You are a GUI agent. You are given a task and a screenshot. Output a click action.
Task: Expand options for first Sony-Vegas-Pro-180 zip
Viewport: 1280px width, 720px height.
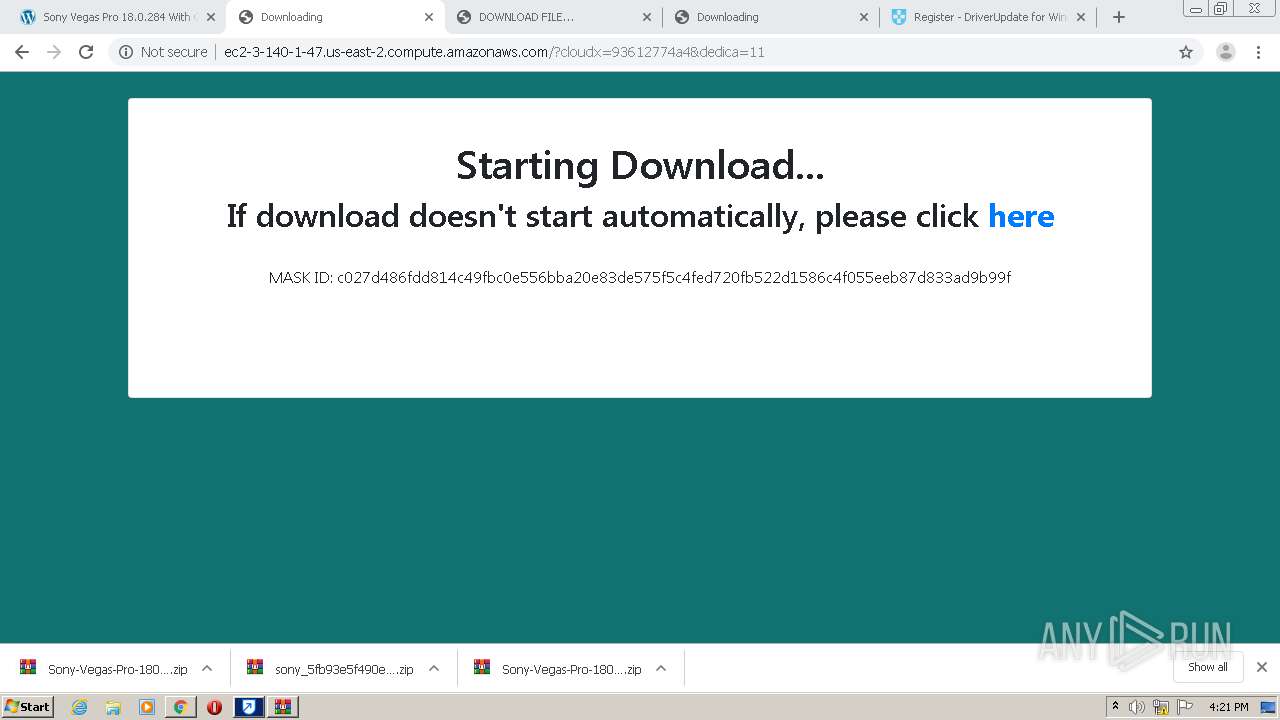click(207, 668)
